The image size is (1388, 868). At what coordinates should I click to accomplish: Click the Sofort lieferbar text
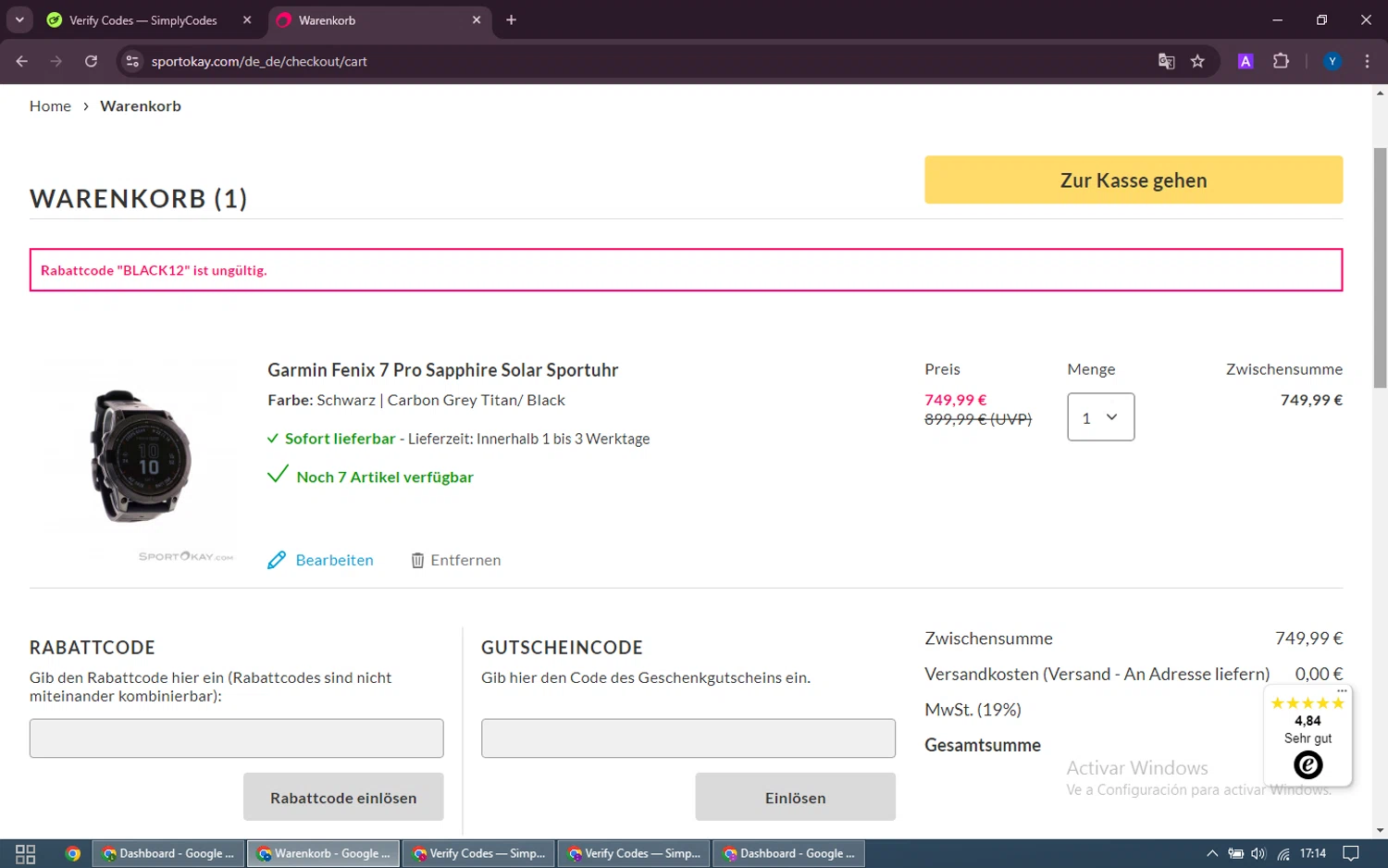(340, 439)
